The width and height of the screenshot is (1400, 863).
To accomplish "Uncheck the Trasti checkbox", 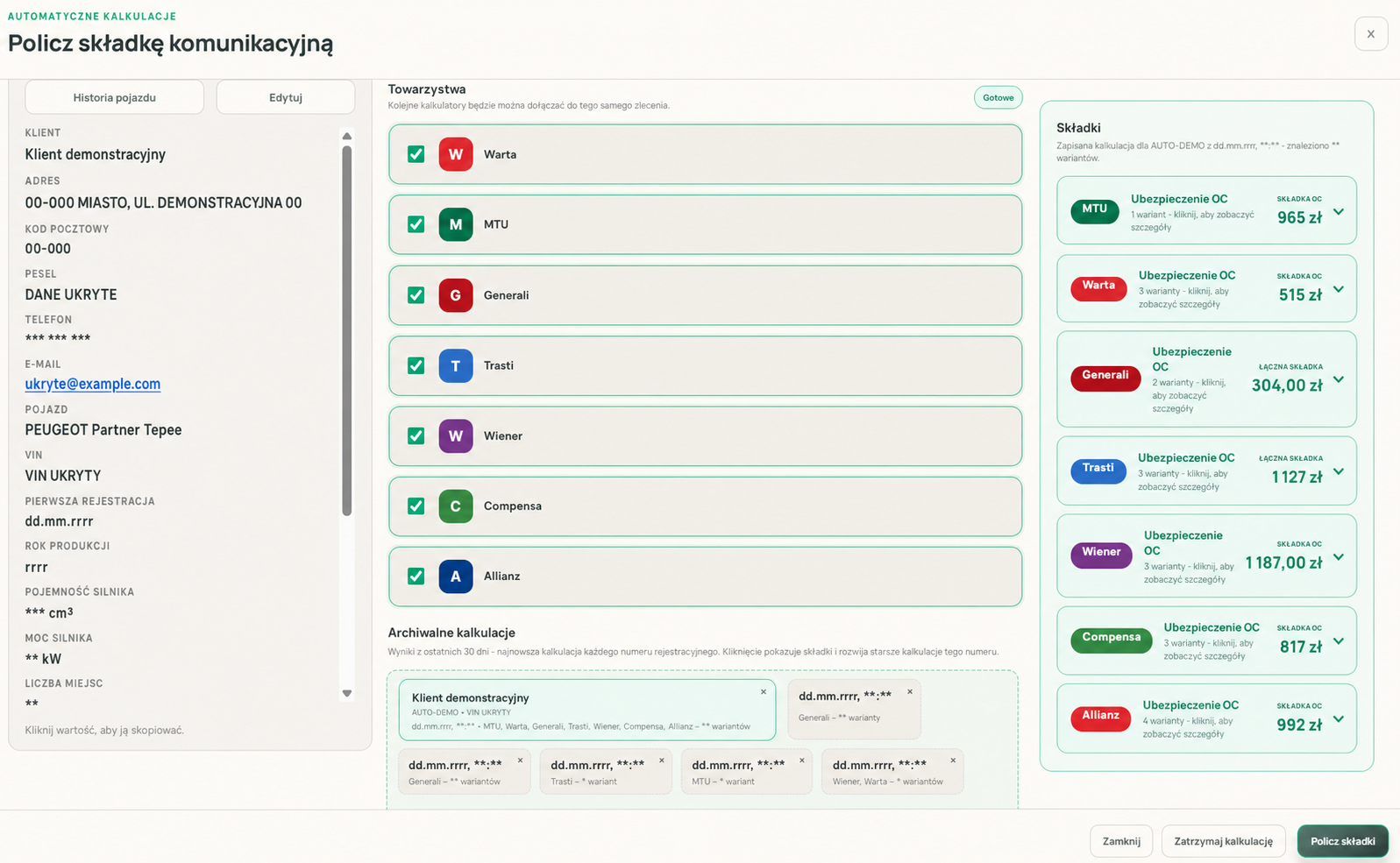I will tap(416, 365).
